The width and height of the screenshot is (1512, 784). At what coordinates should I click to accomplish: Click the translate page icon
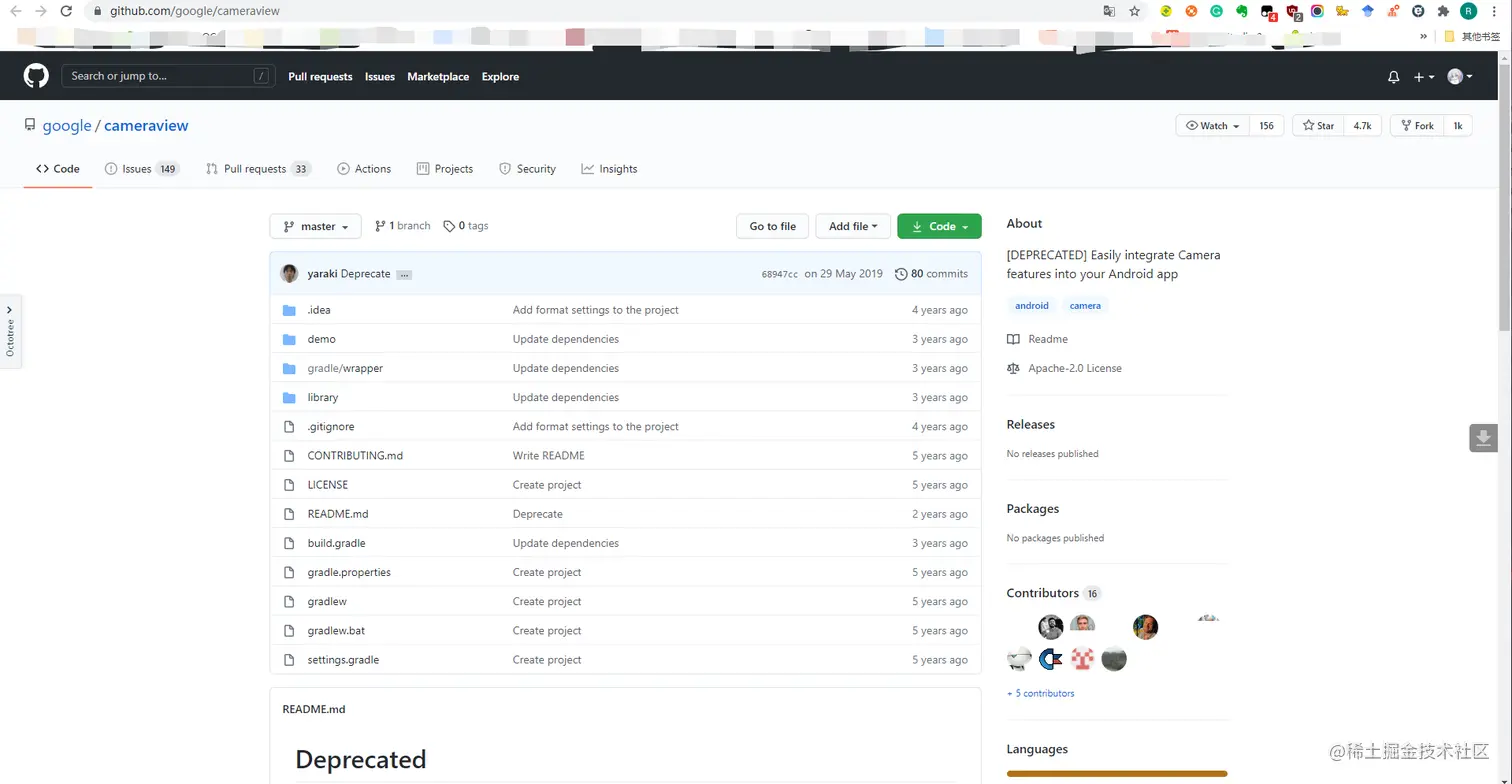[x=1109, y=11]
